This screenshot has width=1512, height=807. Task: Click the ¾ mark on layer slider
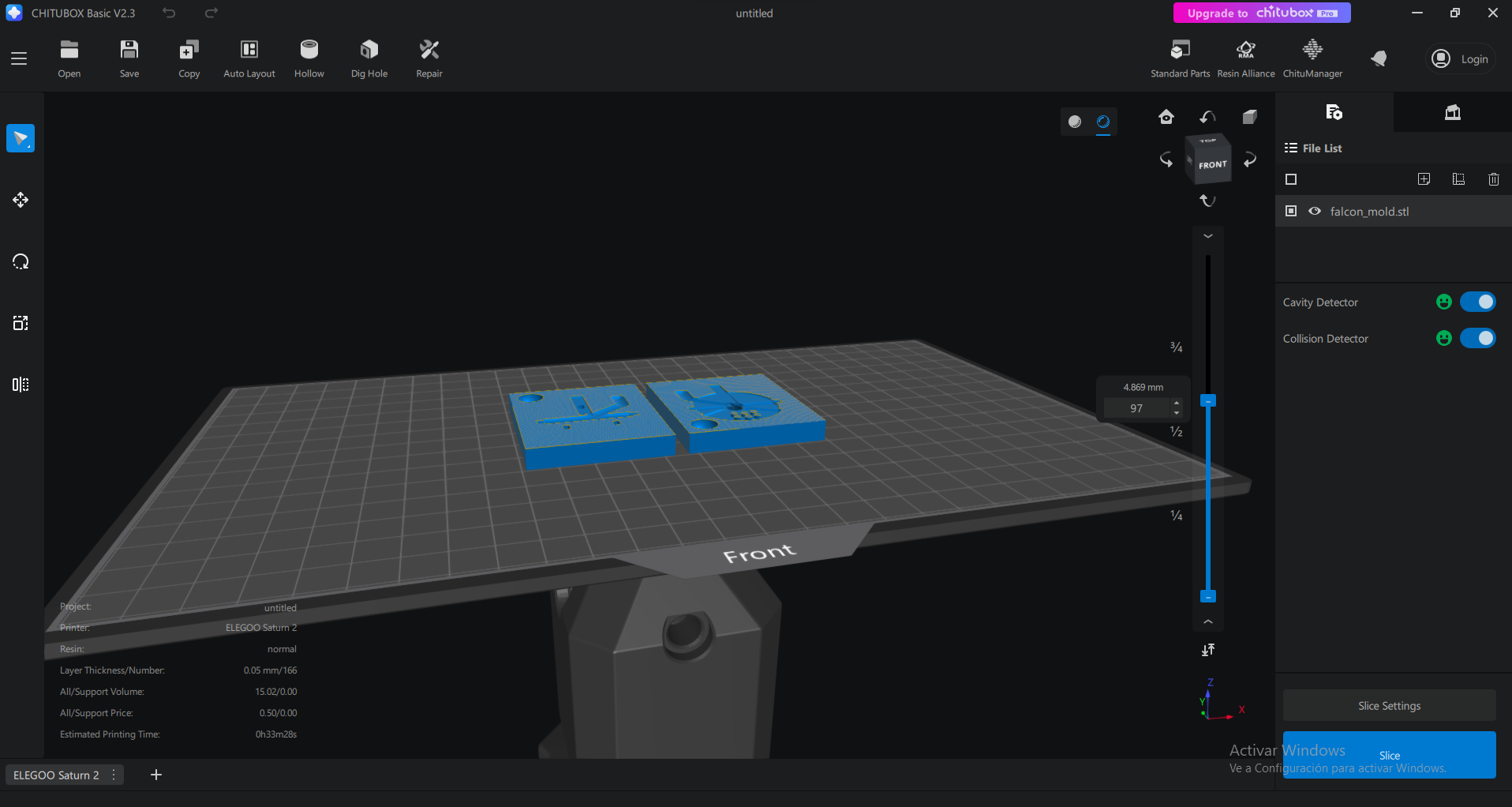(1176, 347)
